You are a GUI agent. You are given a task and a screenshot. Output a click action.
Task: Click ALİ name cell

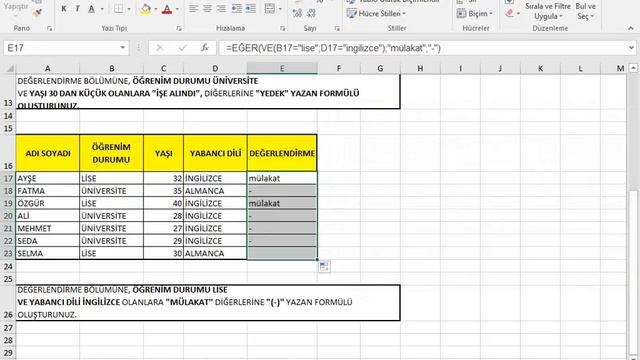[x=47, y=216]
